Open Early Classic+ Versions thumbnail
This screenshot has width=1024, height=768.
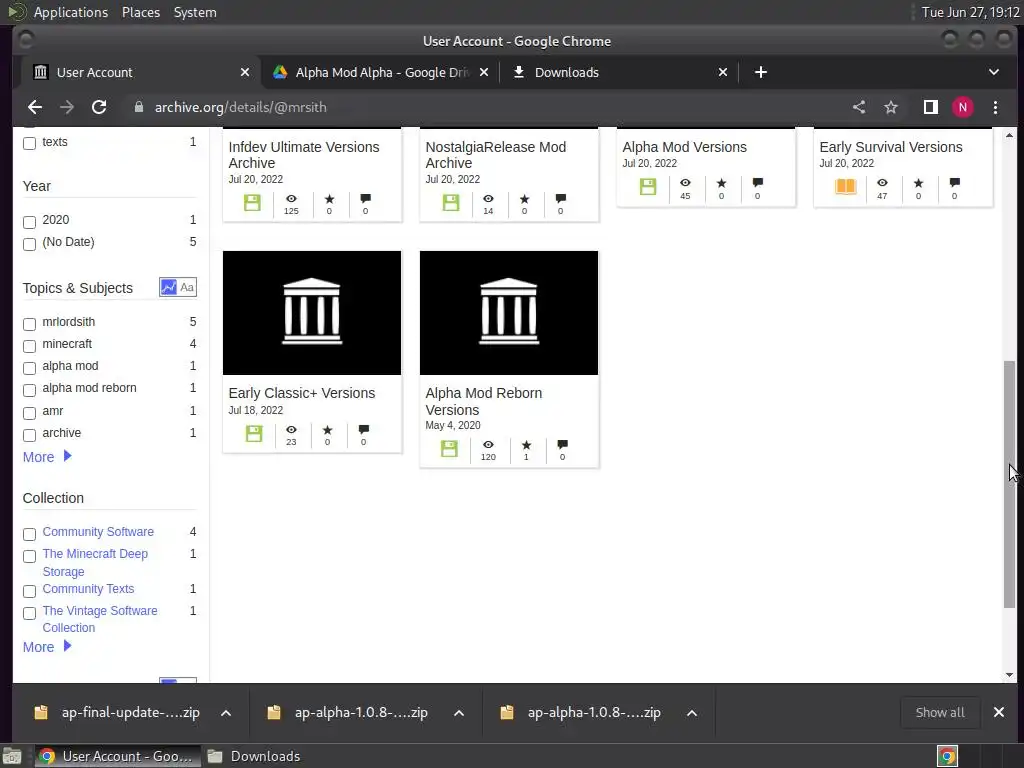pos(312,313)
